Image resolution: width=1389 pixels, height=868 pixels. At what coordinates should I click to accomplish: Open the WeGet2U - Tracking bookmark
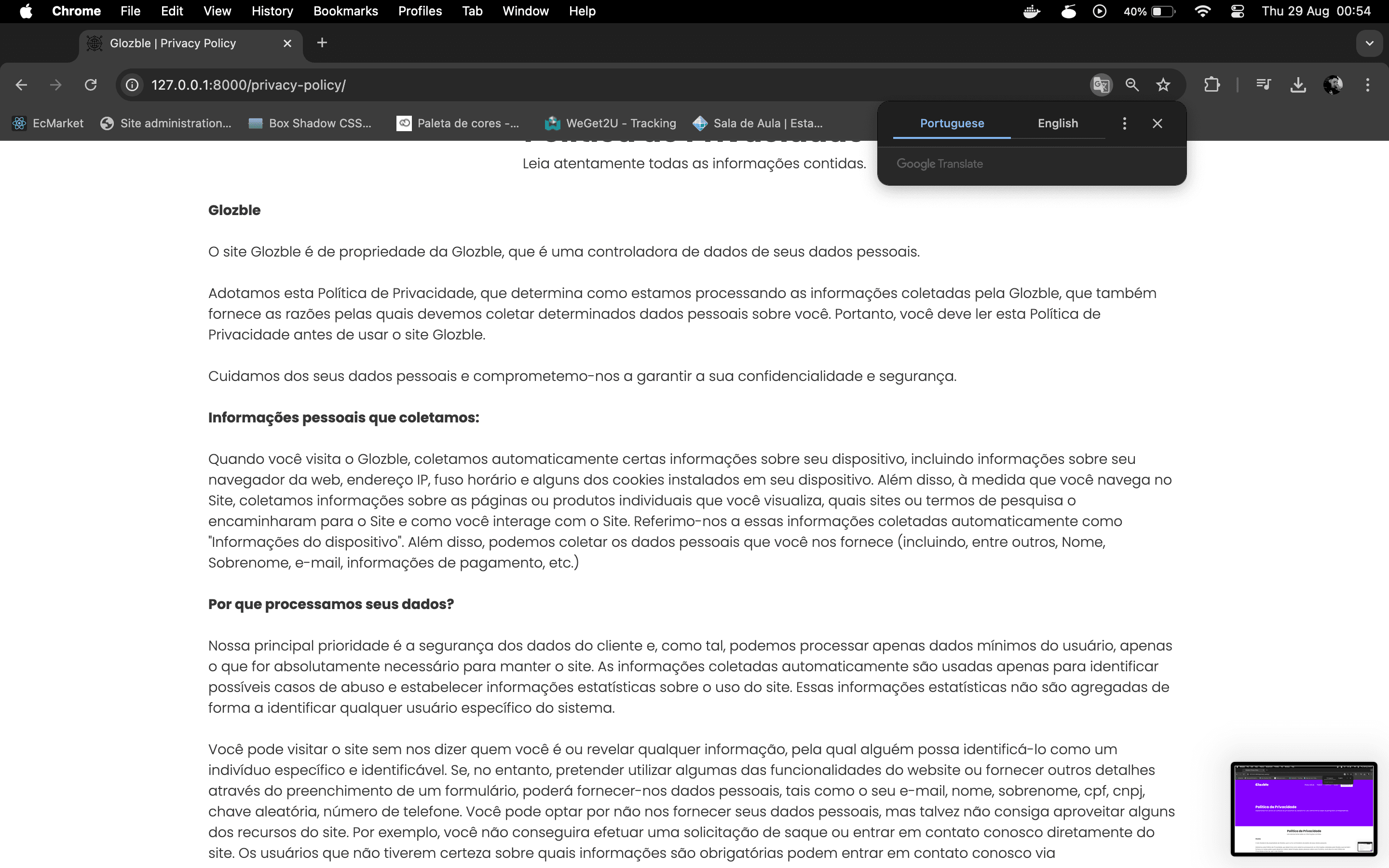pos(611,123)
